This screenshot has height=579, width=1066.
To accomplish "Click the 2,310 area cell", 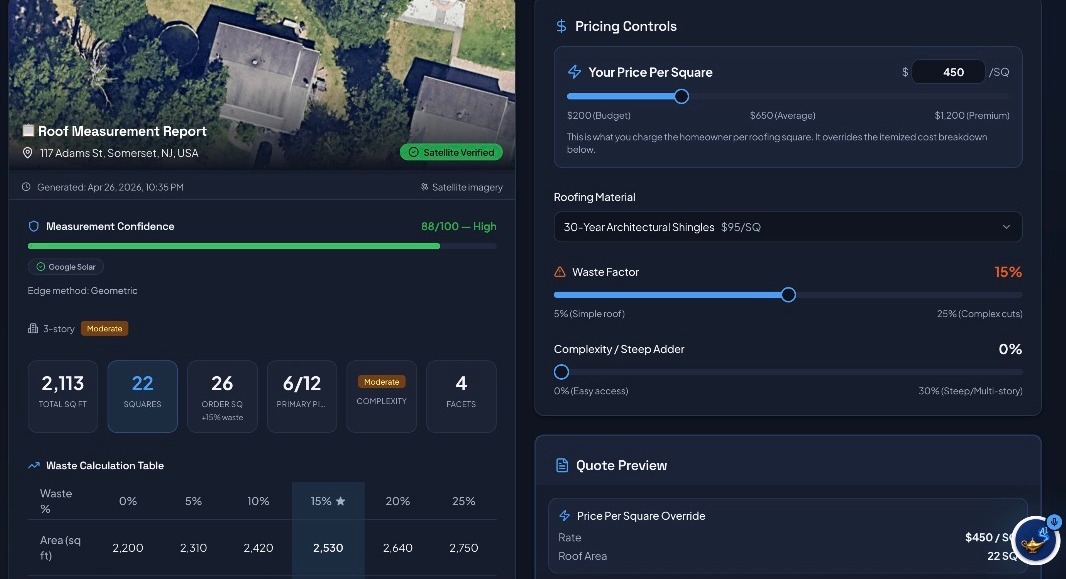I will [x=193, y=548].
